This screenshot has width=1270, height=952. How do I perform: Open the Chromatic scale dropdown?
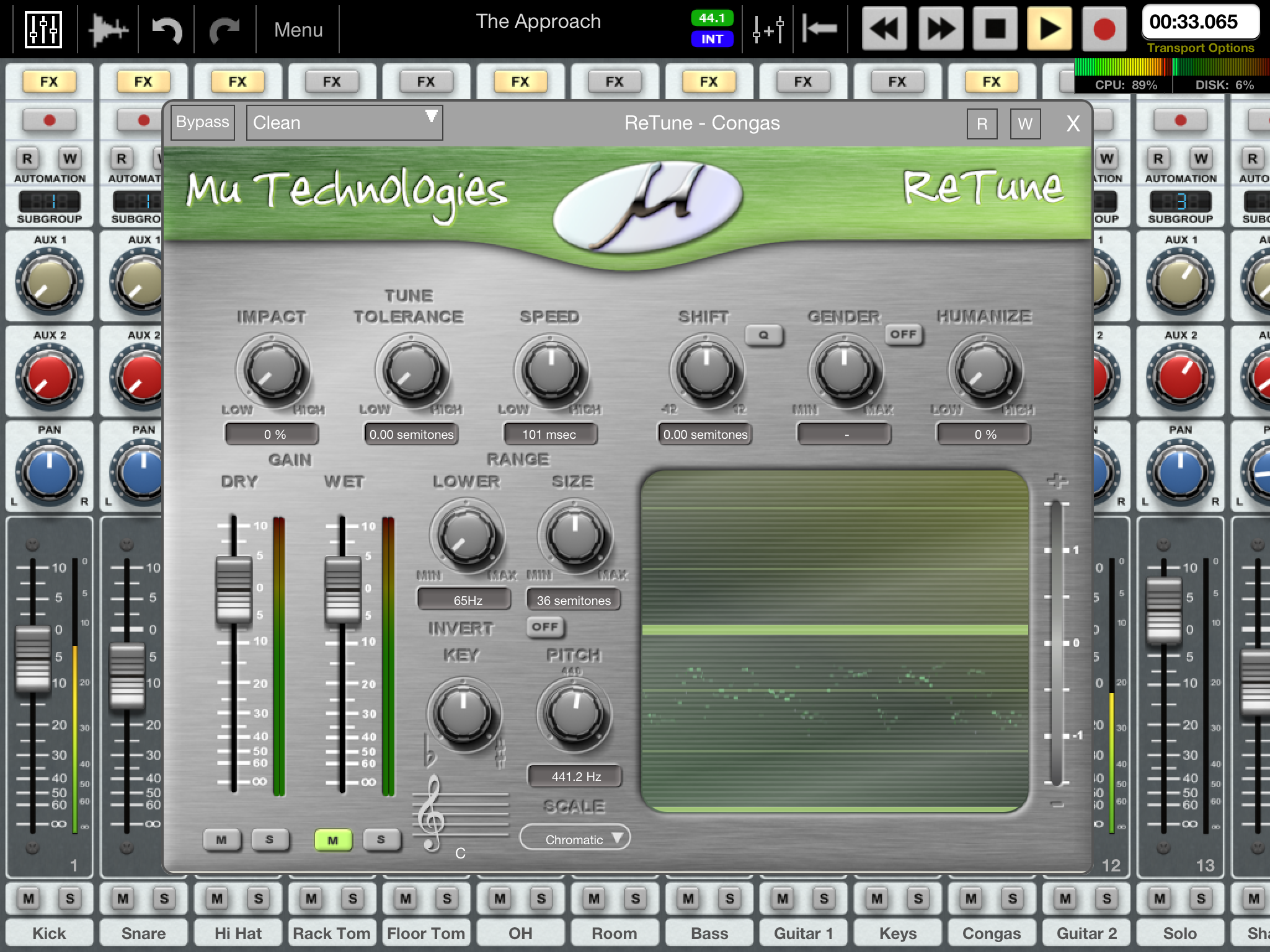coord(575,839)
